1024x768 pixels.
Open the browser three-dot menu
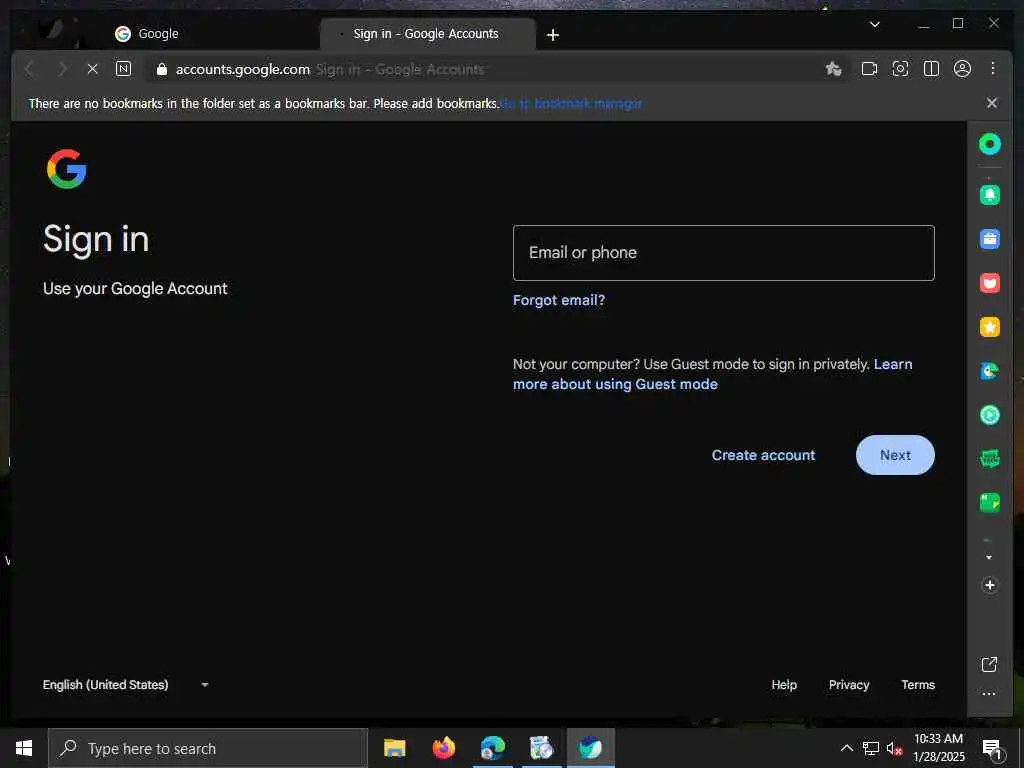point(993,69)
